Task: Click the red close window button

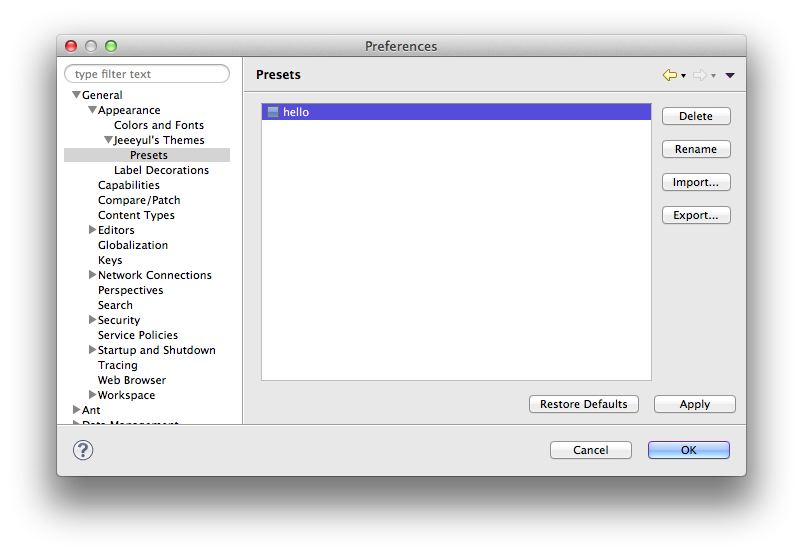Action: tap(71, 46)
